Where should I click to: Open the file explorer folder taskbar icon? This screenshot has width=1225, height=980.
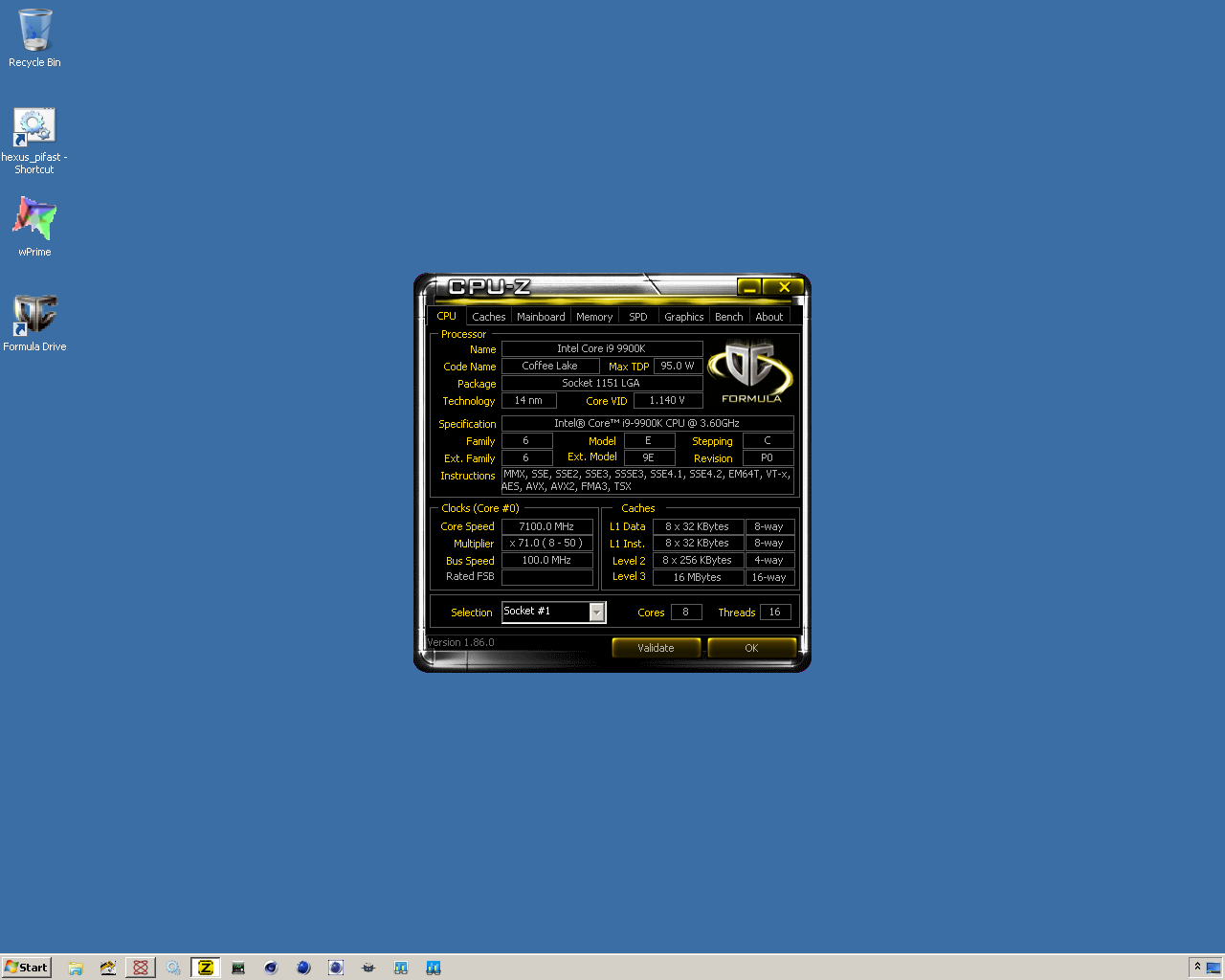pyautogui.click(x=76, y=968)
